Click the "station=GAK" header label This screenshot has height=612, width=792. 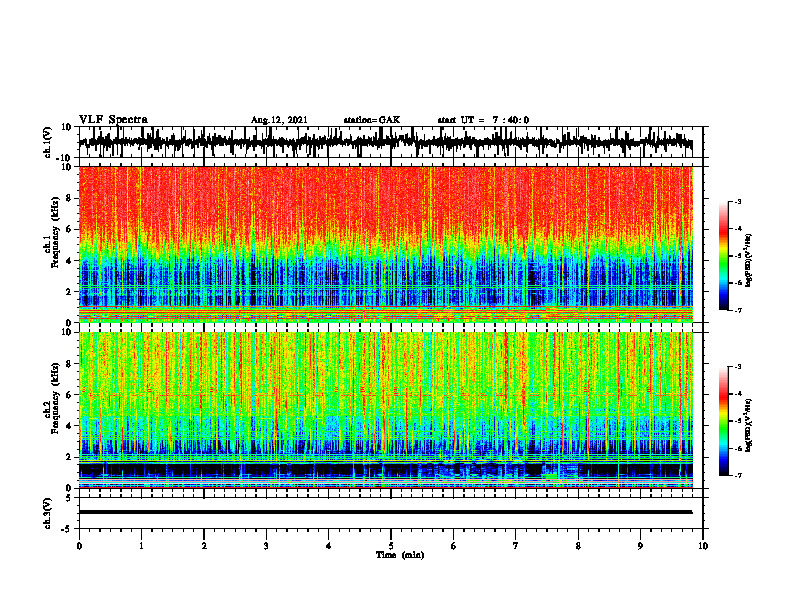pyautogui.click(x=372, y=120)
